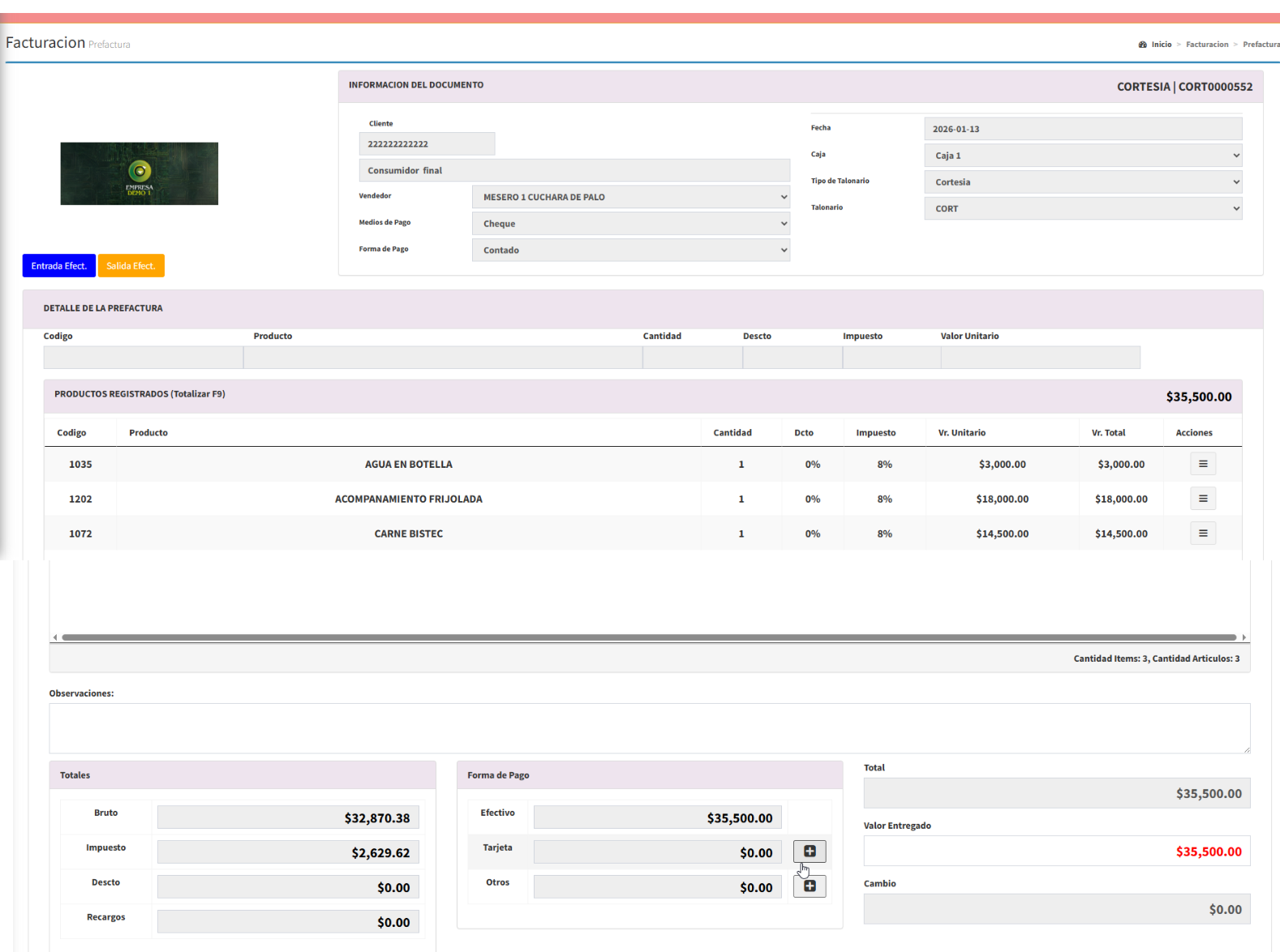
Task: Go to Facturacion breadcrumb link
Action: [1207, 45]
